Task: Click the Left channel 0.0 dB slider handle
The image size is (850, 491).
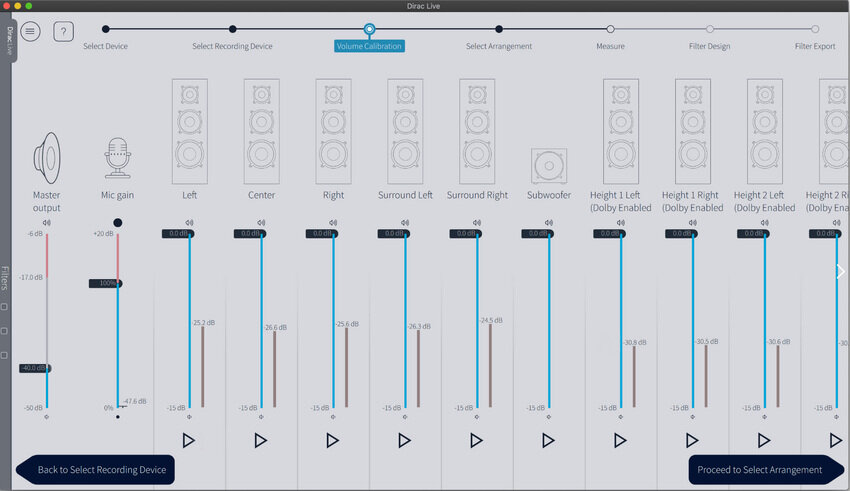Action: (x=178, y=234)
